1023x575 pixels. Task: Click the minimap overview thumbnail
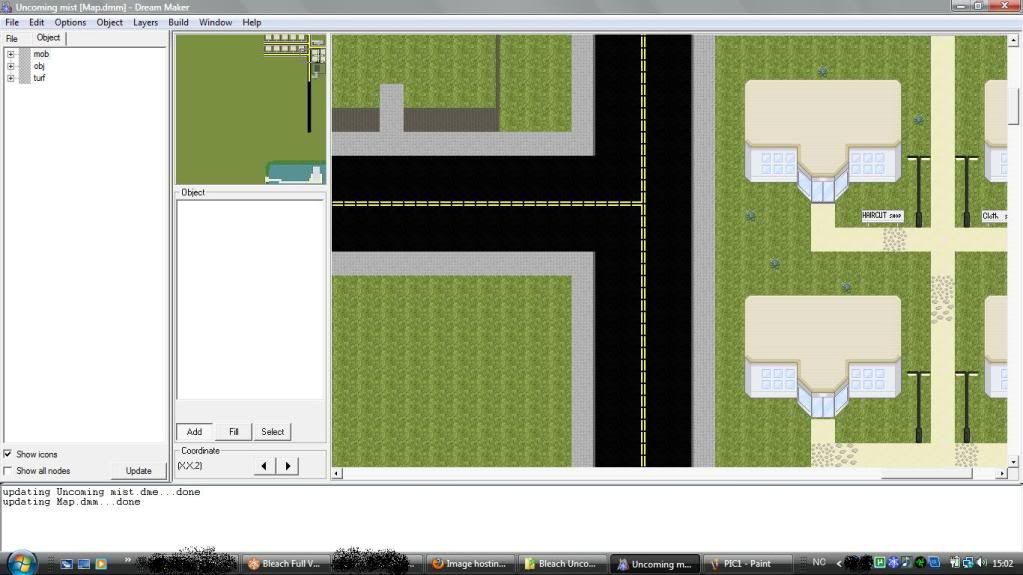[251, 109]
